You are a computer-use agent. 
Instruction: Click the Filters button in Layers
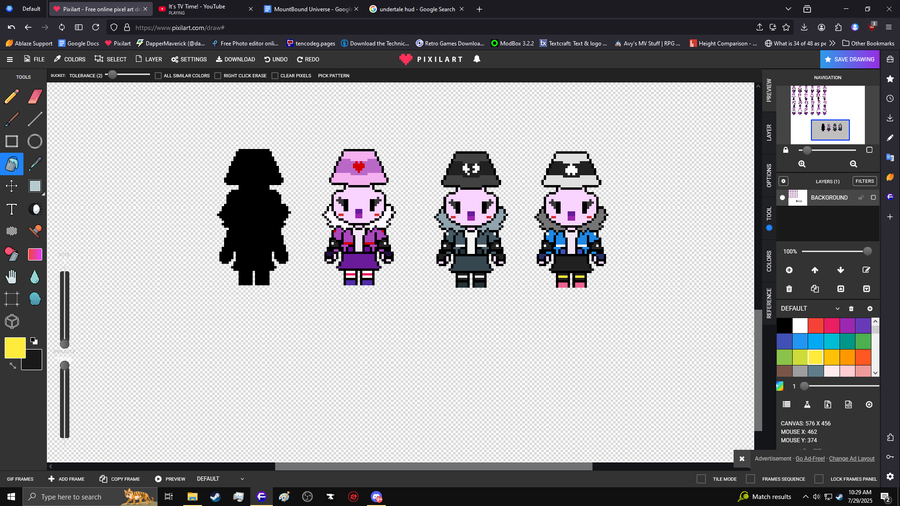[x=864, y=181]
